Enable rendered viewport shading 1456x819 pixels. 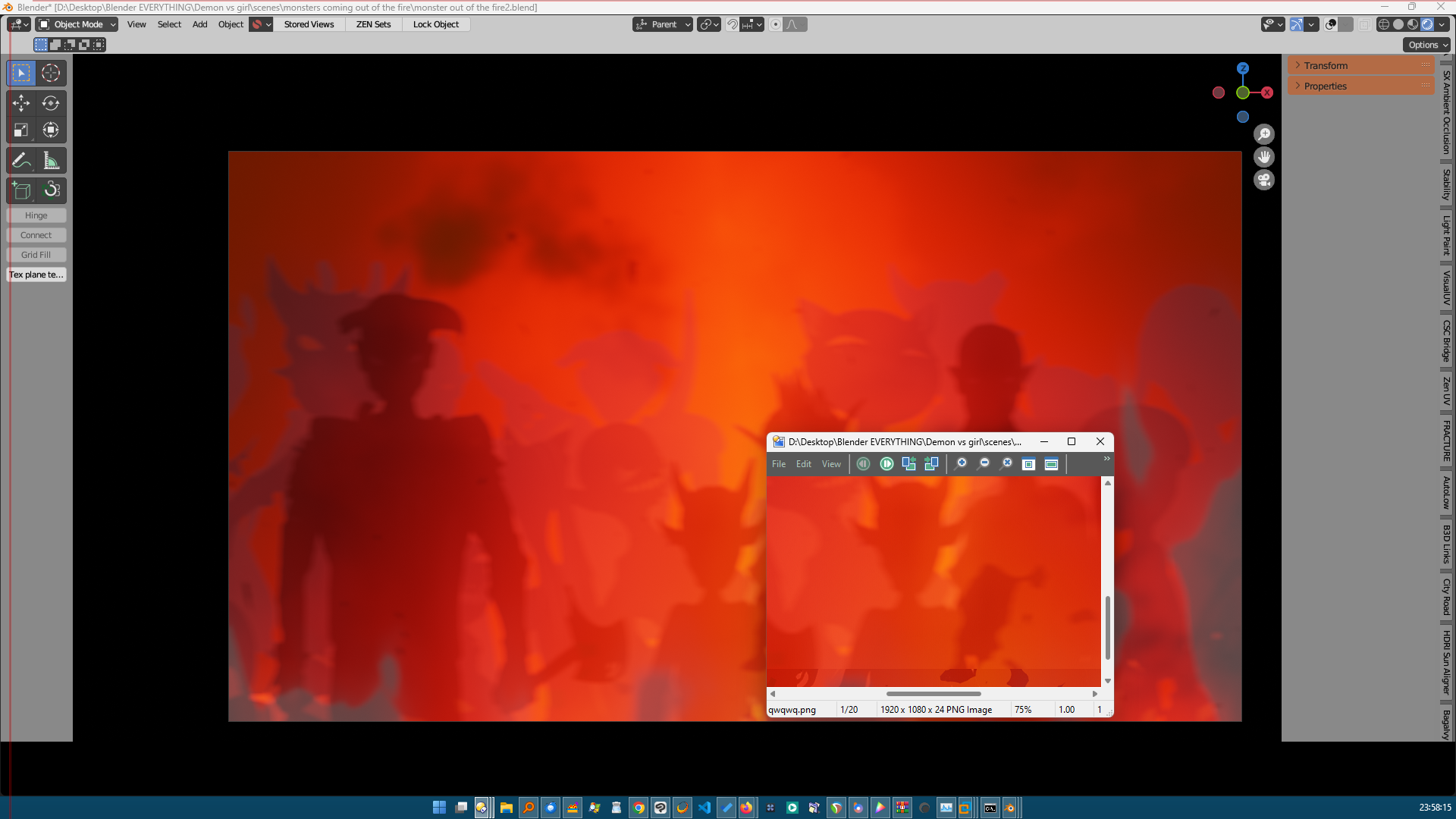point(1427,24)
